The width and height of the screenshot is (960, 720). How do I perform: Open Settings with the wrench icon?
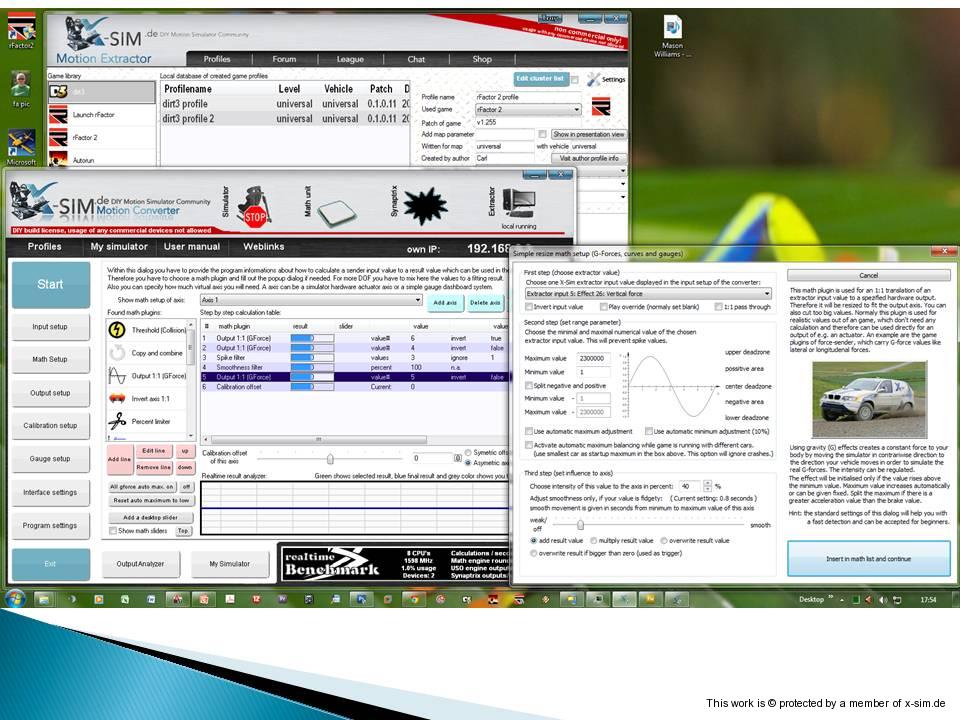tap(593, 78)
